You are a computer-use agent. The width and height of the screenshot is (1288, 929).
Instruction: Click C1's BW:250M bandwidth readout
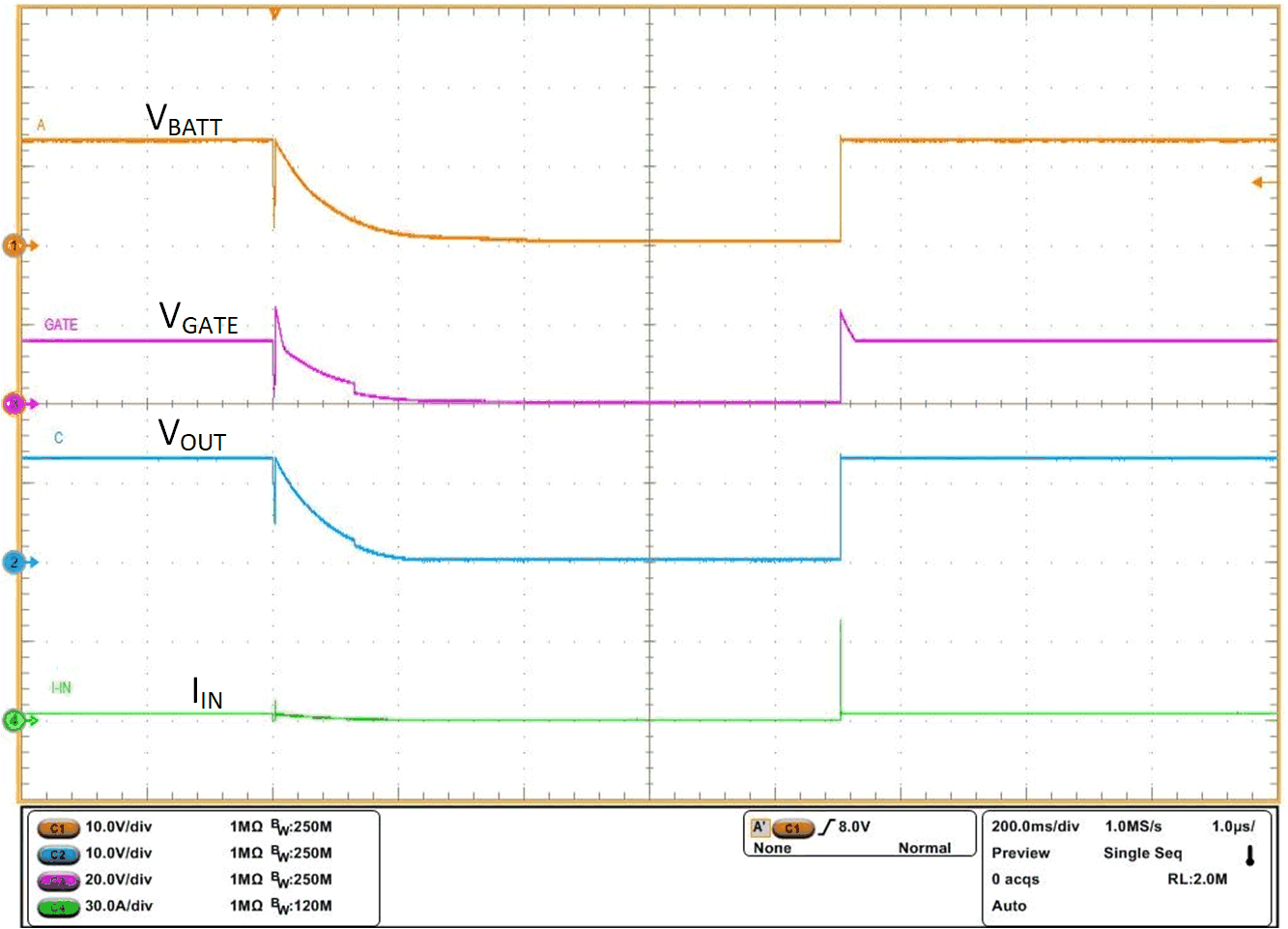tap(301, 827)
